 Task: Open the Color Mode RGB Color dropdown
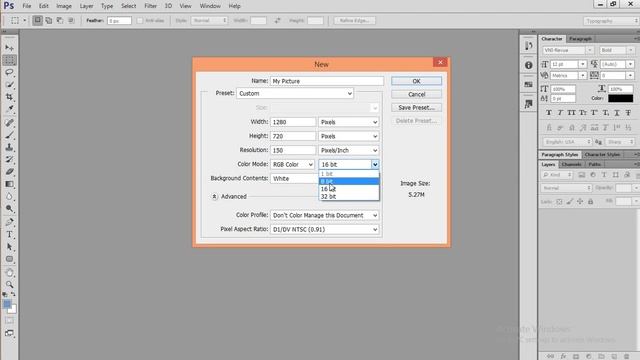[x=292, y=164]
